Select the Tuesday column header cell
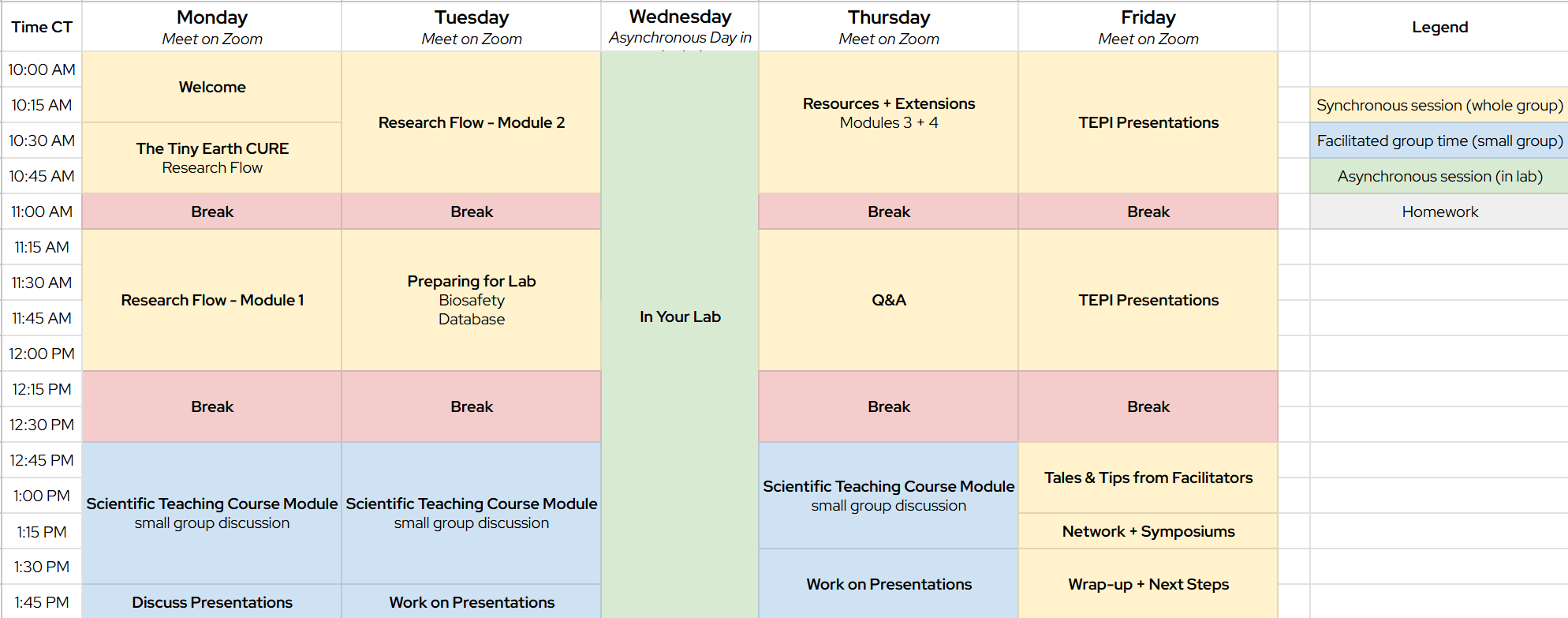This screenshot has width=1568, height=618. pyautogui.click(x=471, y=27)
